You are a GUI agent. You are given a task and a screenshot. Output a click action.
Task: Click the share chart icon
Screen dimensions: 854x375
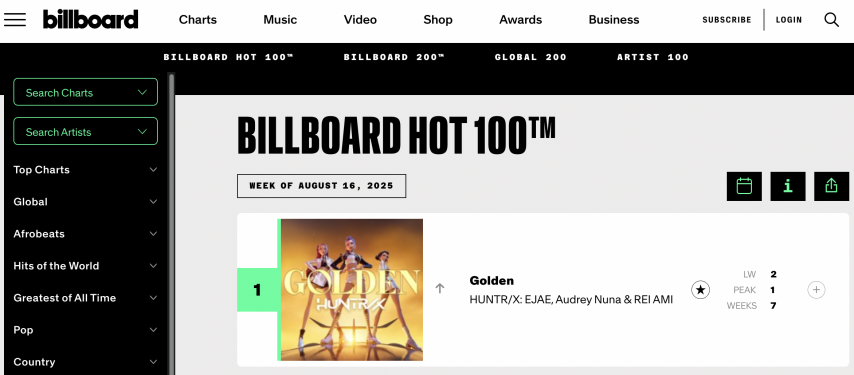tap(831, 186)
